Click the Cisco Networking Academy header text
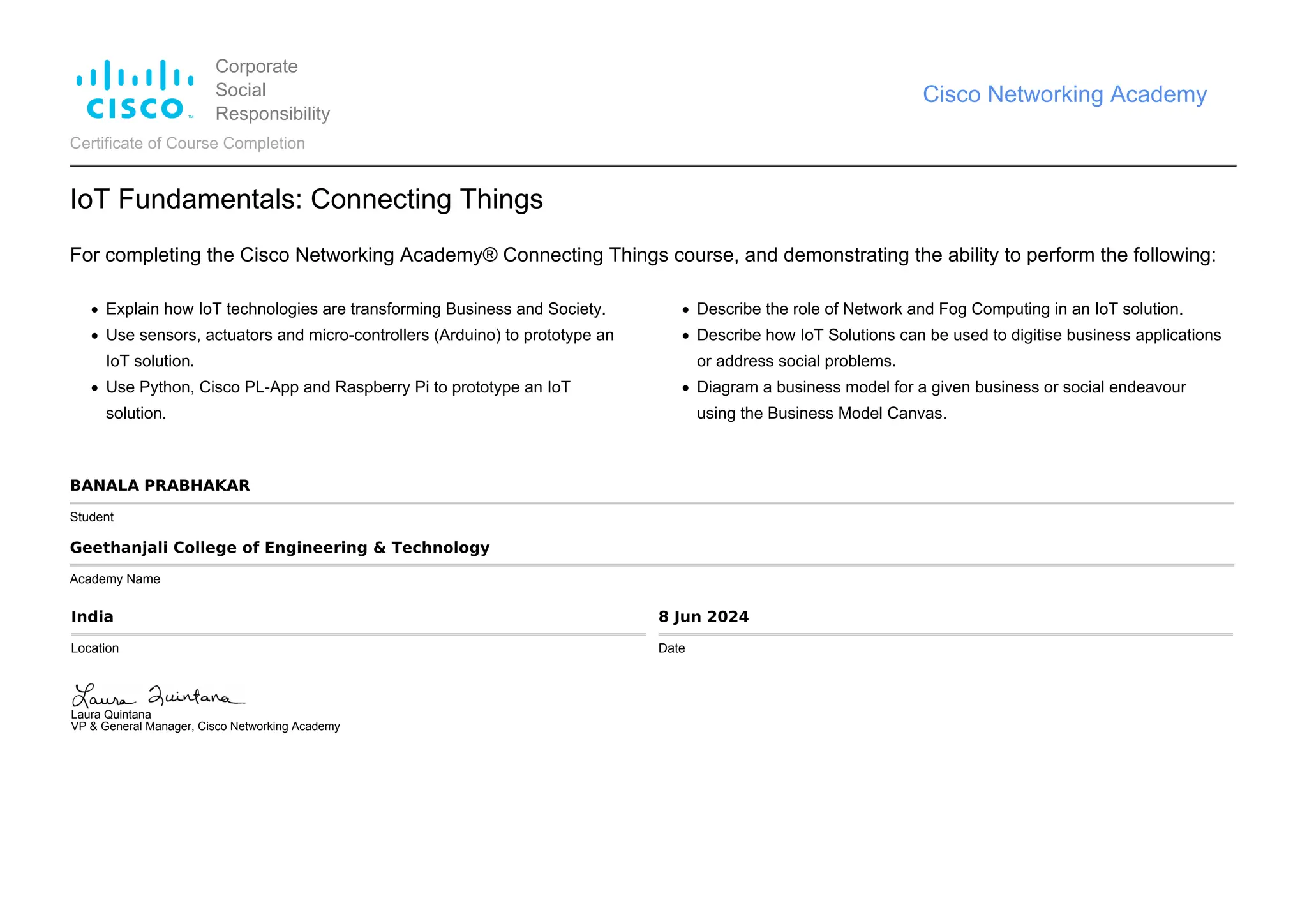This screenshot has width=1307, height=924. (1064, 94)
